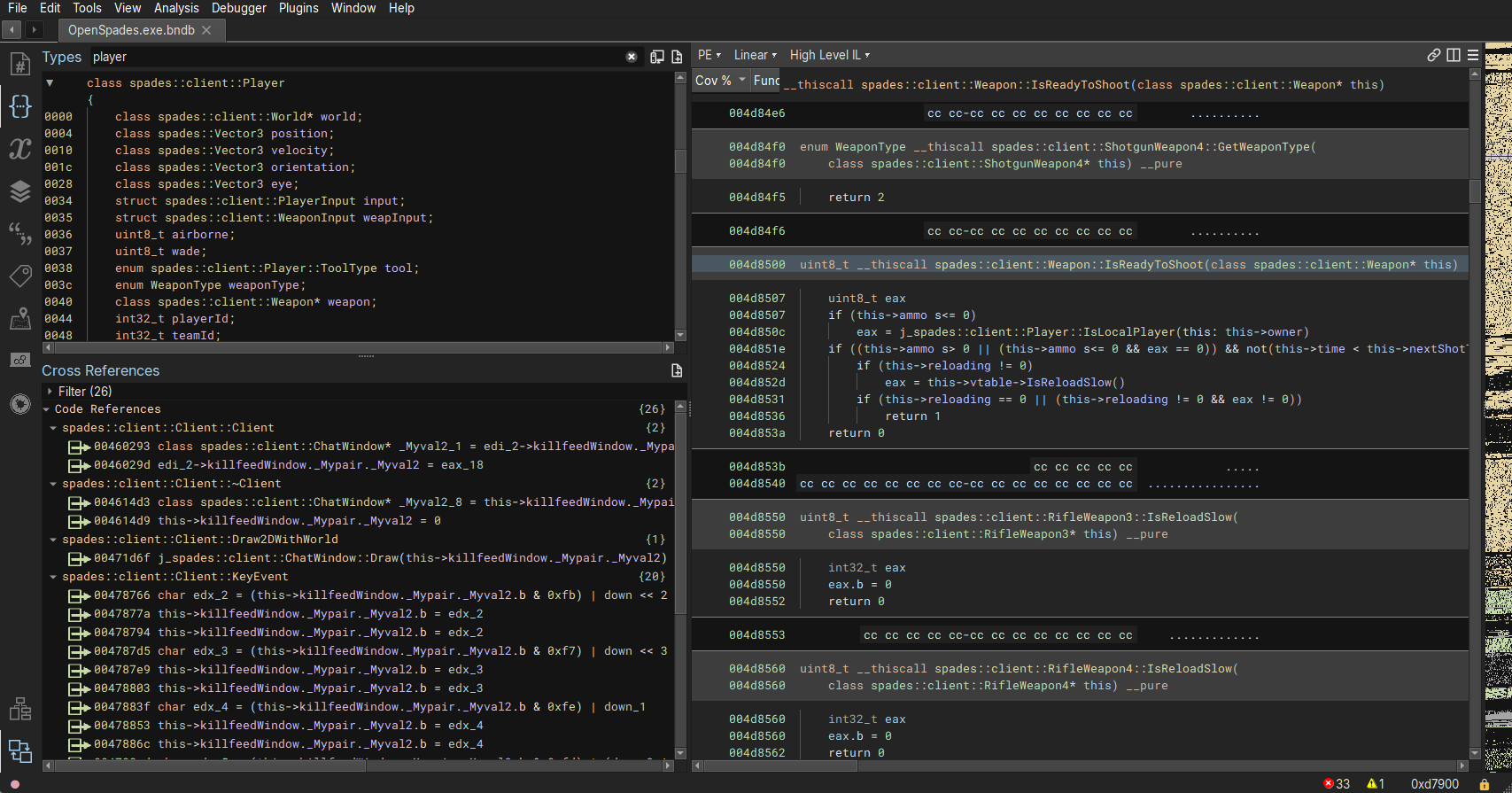Split the view pane
The image size is (1512, 793).
point(1454,55)
